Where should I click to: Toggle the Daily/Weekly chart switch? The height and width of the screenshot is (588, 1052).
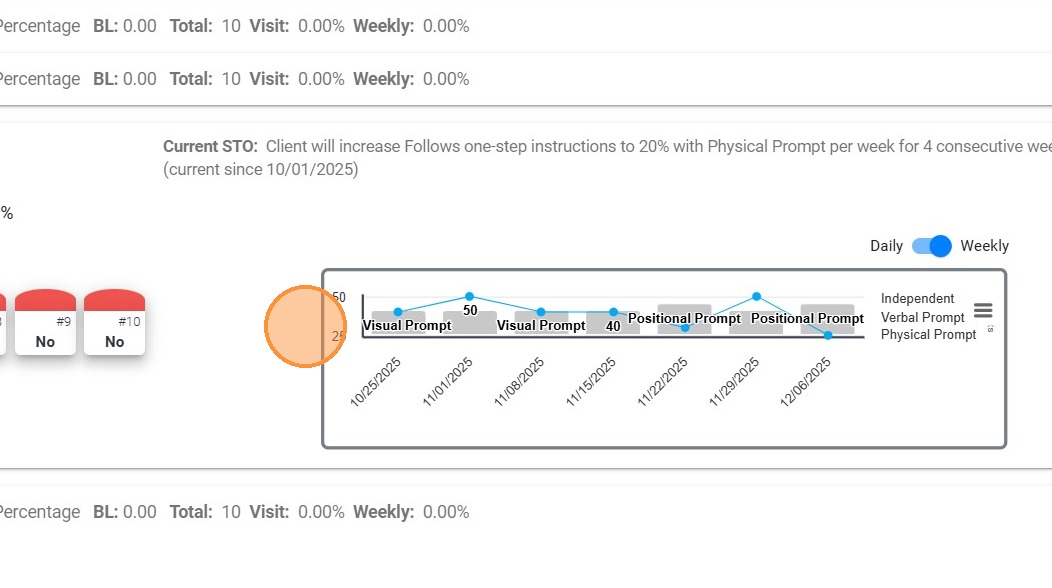(932, 246)
